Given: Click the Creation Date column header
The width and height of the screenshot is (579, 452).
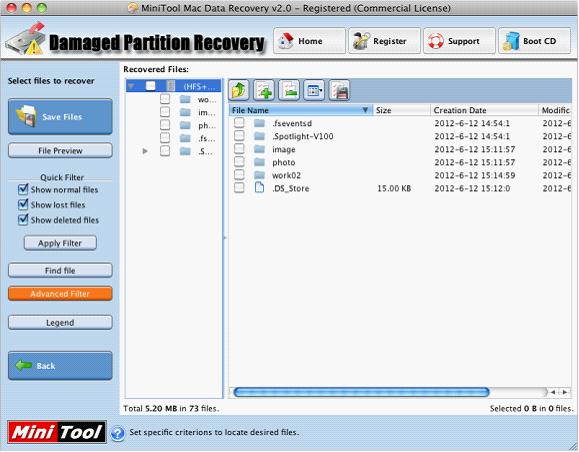Looking at the screenshot, I should click(x=484, y=110).
